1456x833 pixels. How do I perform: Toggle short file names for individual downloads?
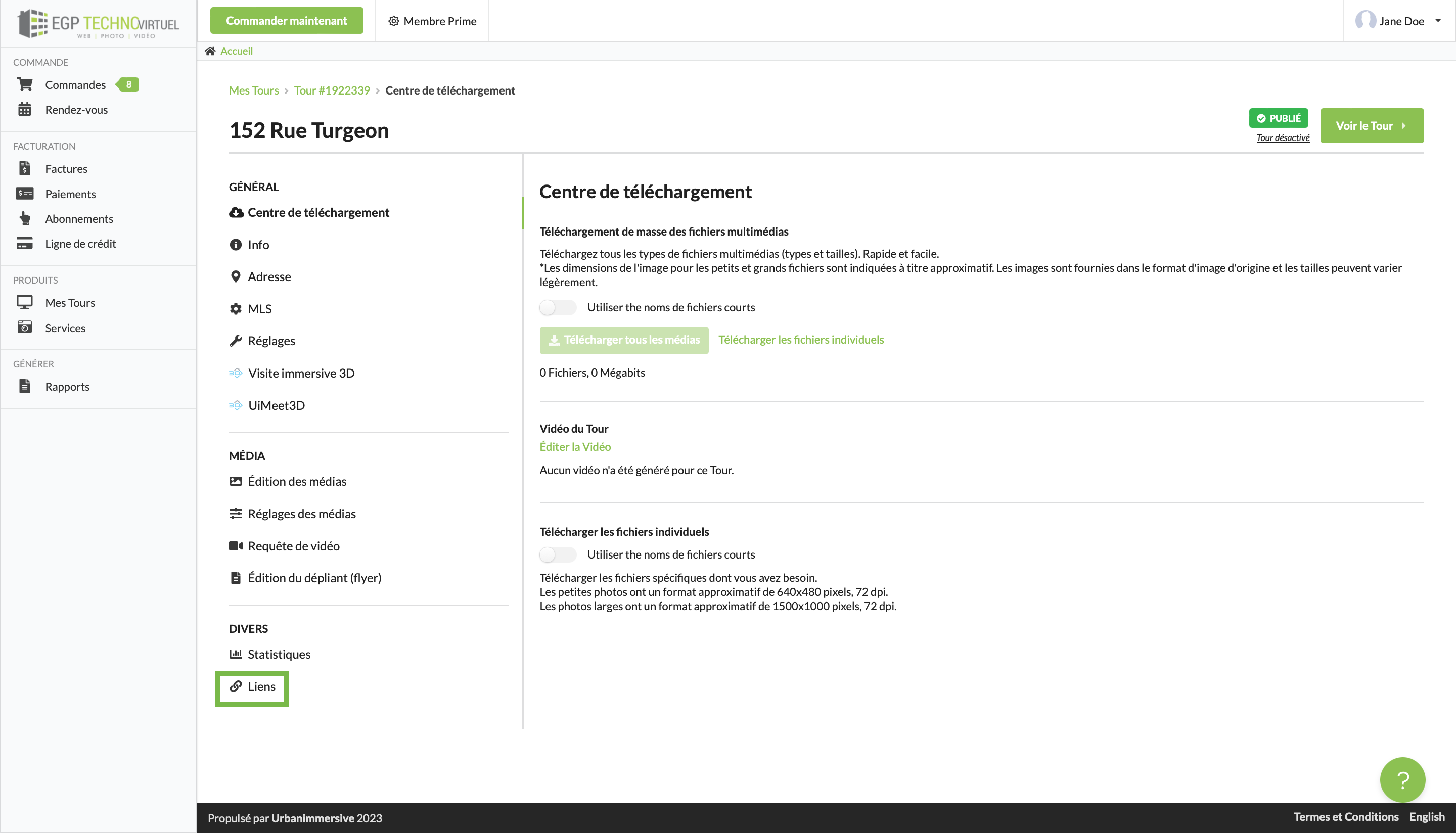[557, 554]
